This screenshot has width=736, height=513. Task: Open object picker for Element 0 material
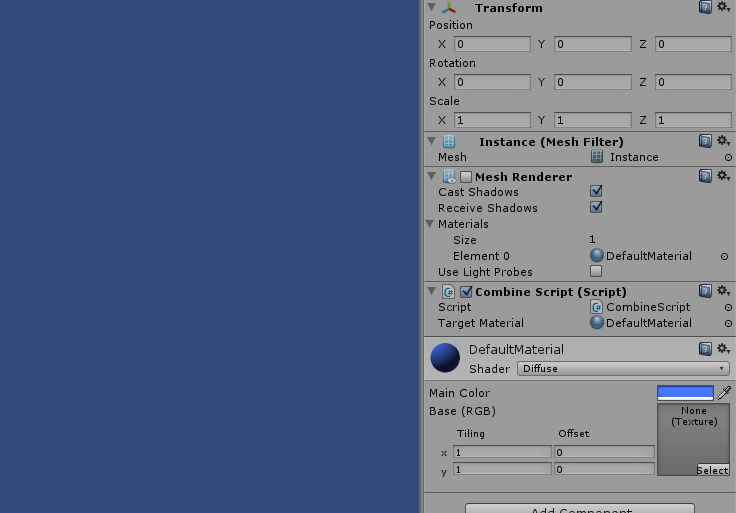tap(725, 257)
